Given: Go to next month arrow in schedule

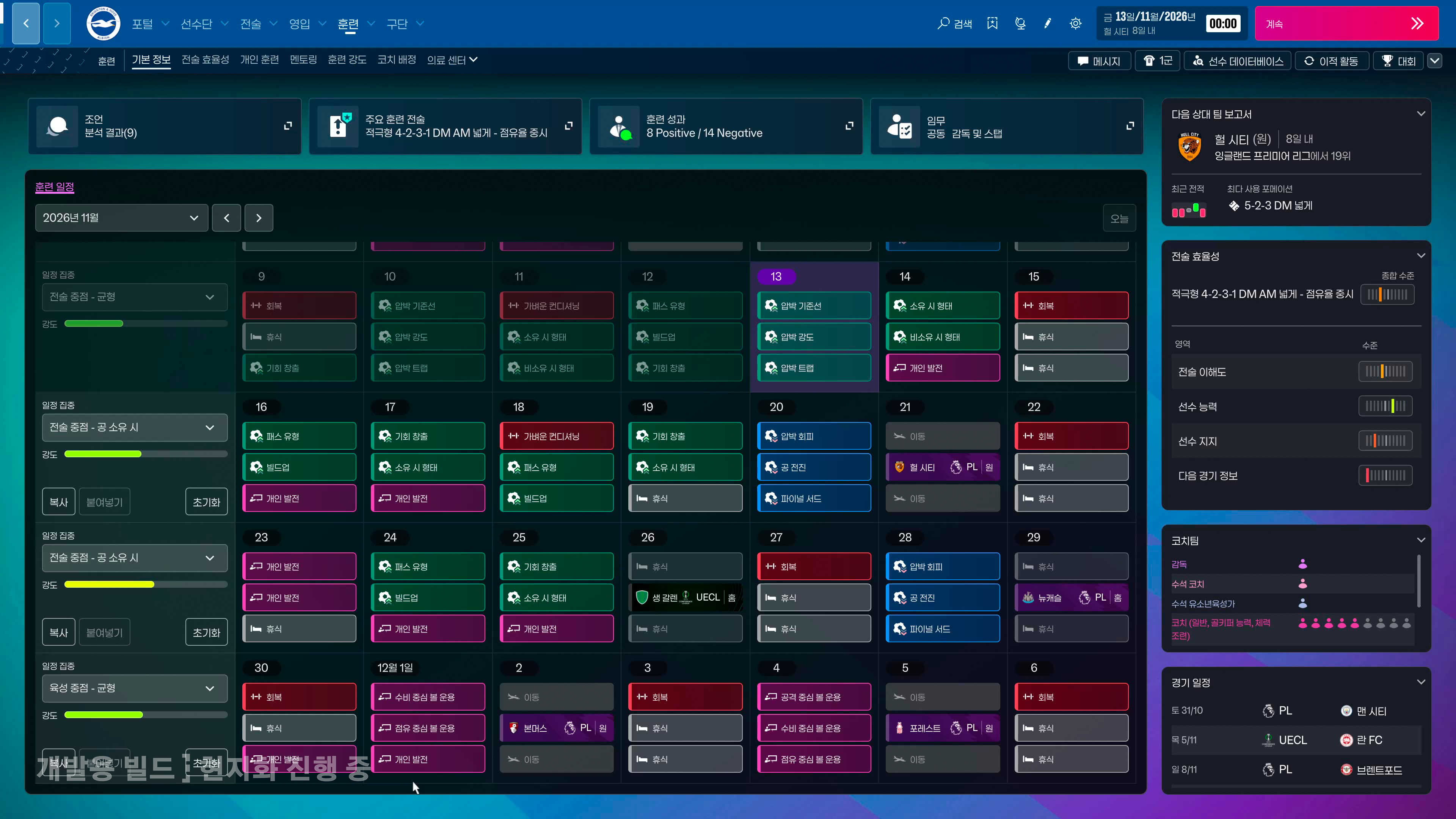Looking at the screenshot, I should (x=259, y=218).
